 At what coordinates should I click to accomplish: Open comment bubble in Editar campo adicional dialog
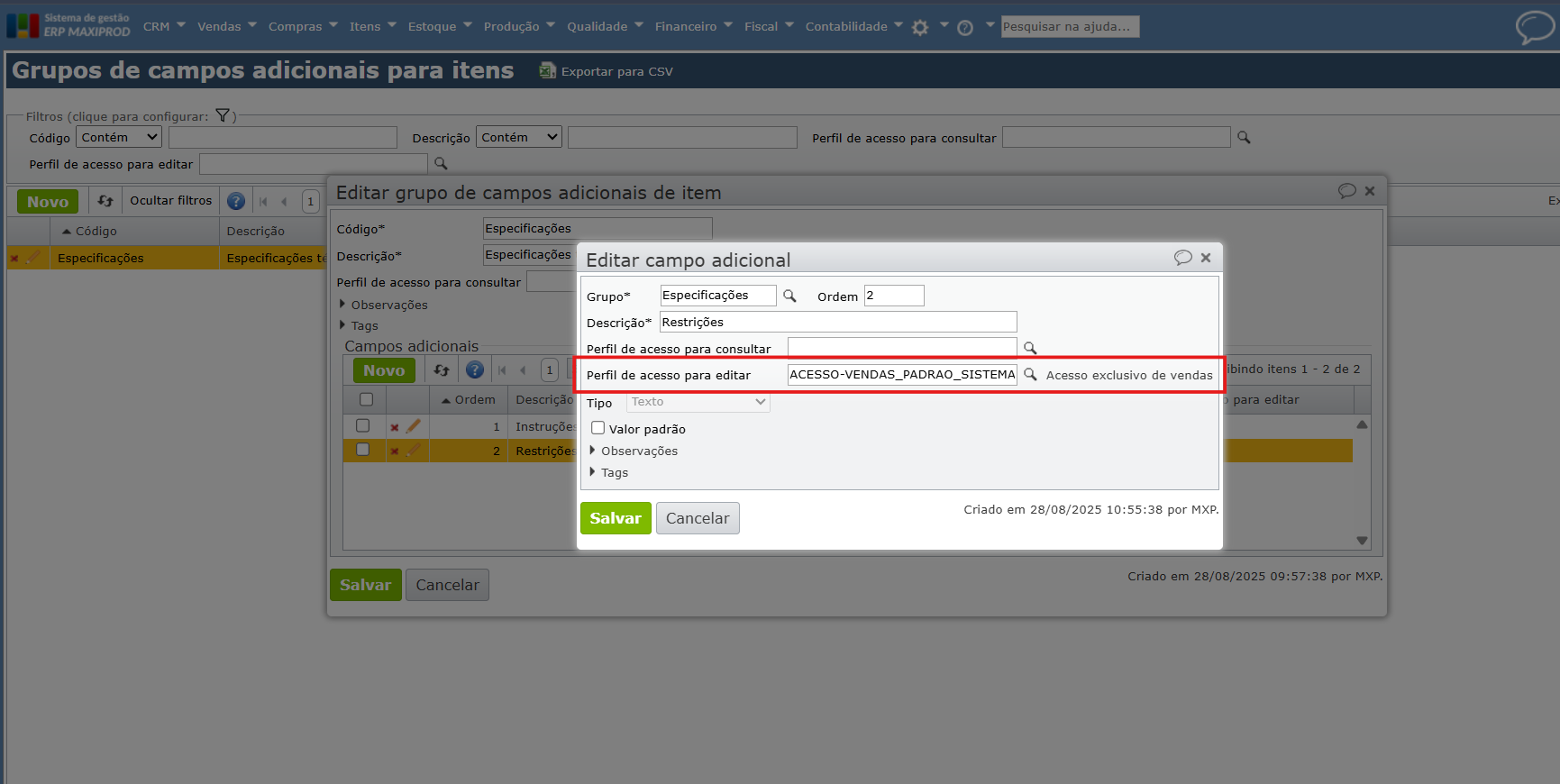pyautogui.click(x=1183, y=258)
